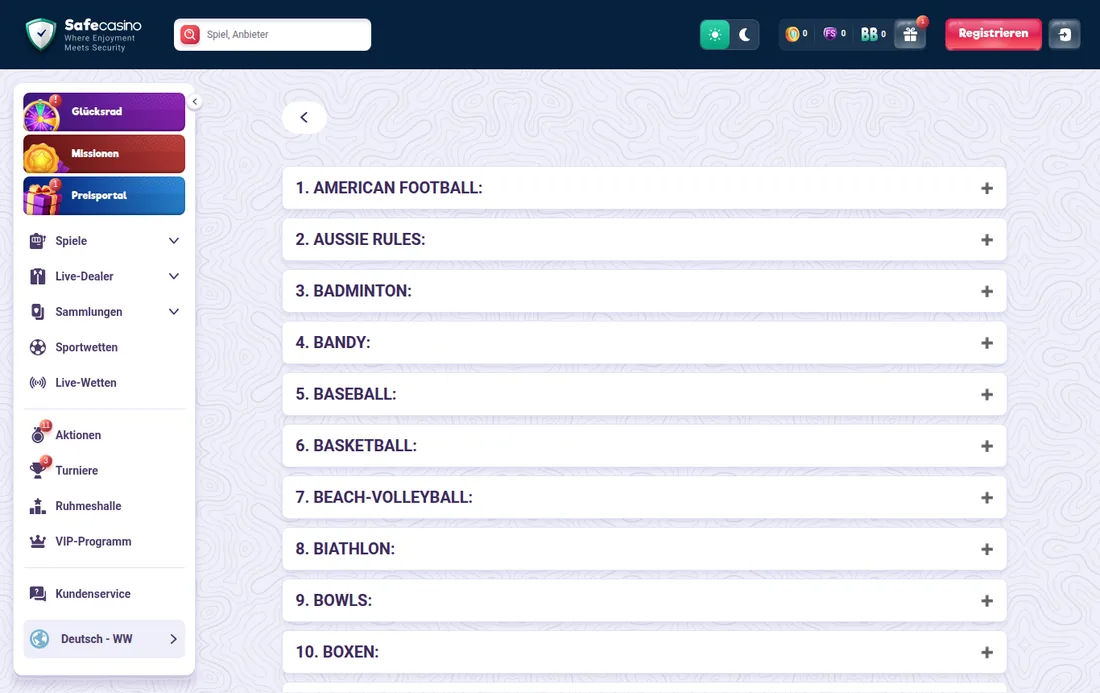Viewport: 1100px width, 693px height.
Task: Expand the Aussie Rules section plus
Action: (x=987, y=240)
